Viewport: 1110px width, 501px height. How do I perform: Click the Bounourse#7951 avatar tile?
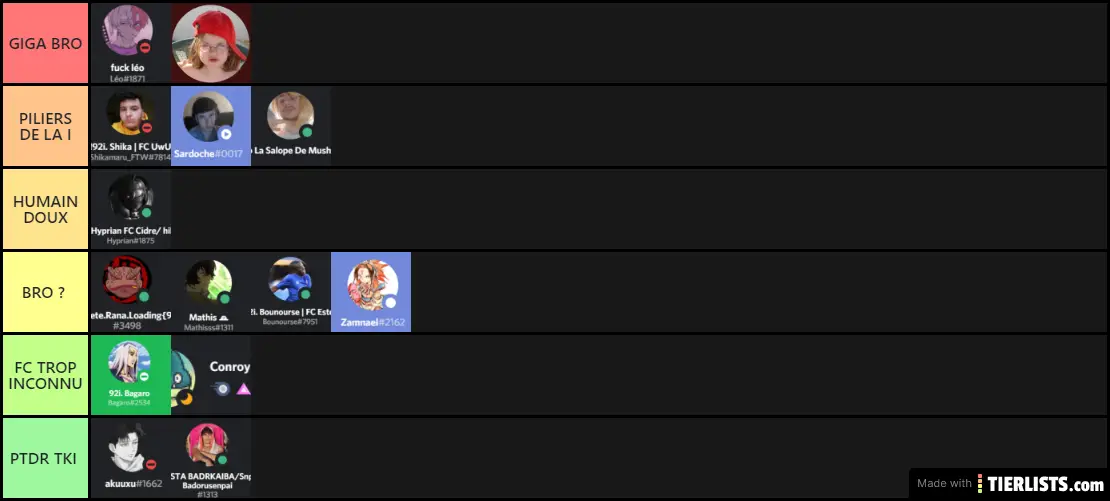coord(291,292)
